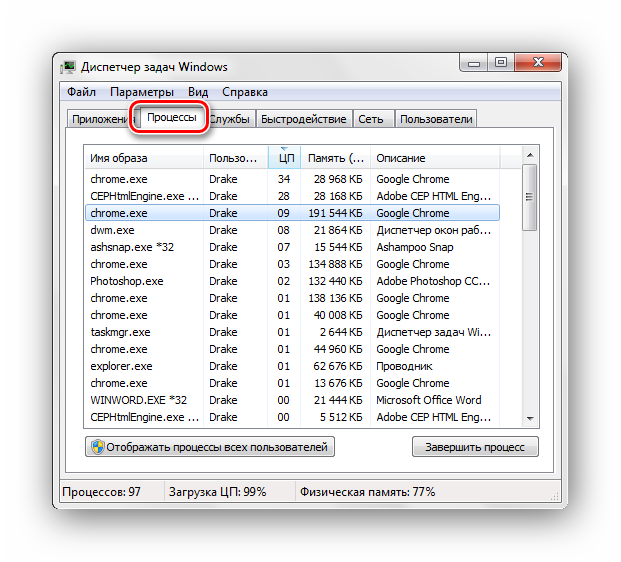Switch to the Процессы tab
Image resolution: width=621 pixels, height=562 pixels.
(x=171, y=117)
